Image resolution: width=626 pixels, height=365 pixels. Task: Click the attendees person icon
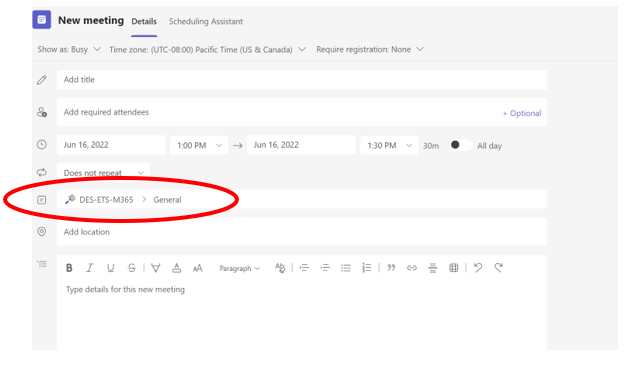coord(42,112)
